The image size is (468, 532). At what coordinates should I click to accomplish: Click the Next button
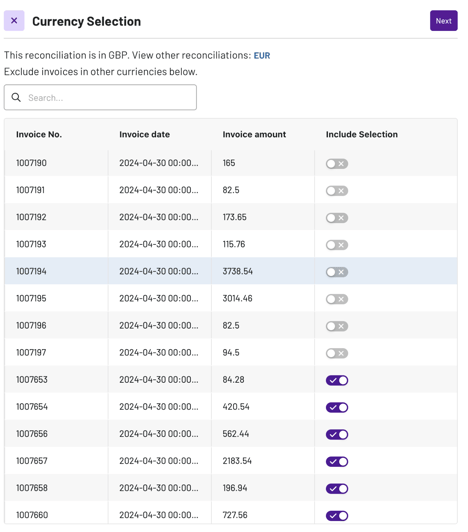point(443,21)
